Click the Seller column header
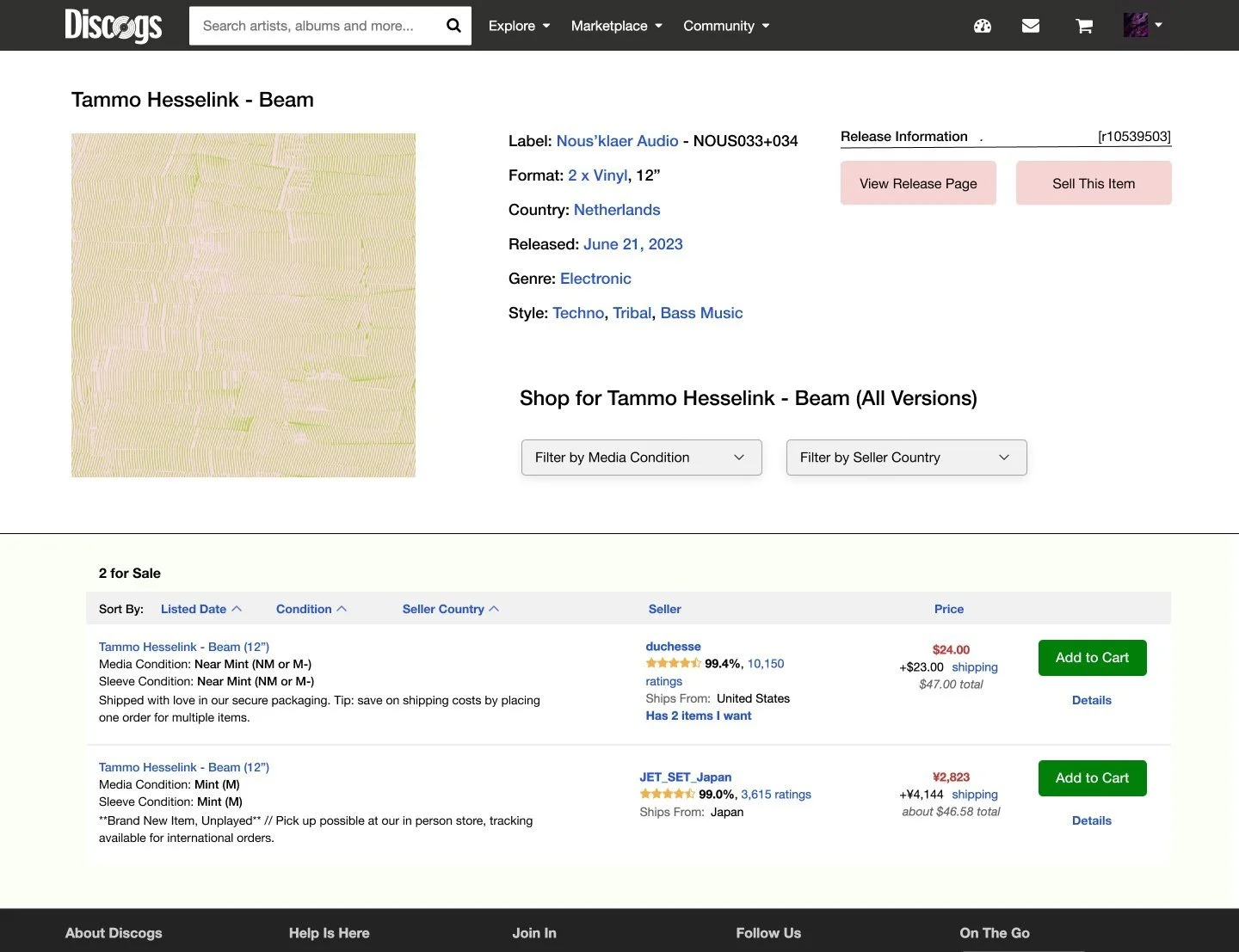This screenshot has width=1239, height=952. tap(664, 609)
